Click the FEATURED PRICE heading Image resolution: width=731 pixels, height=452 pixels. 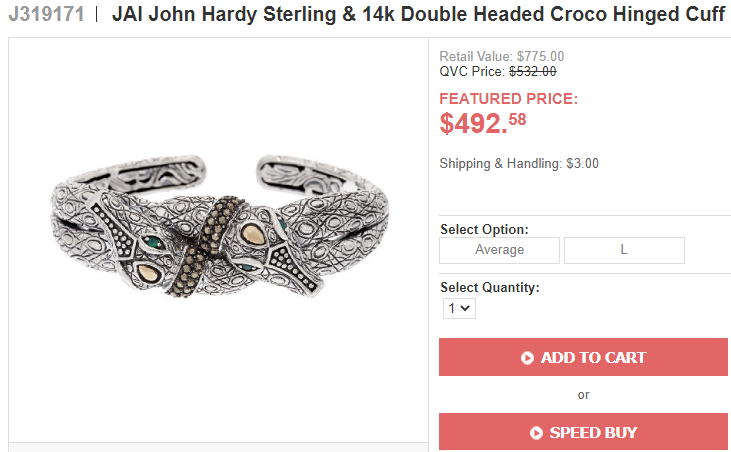509,99
